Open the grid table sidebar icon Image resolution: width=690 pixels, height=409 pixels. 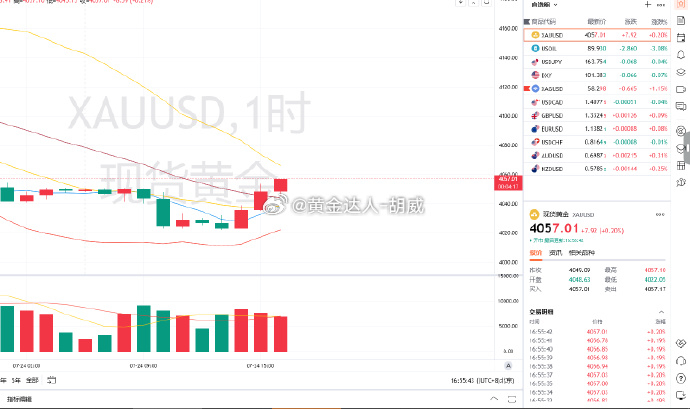pos(681,166)
